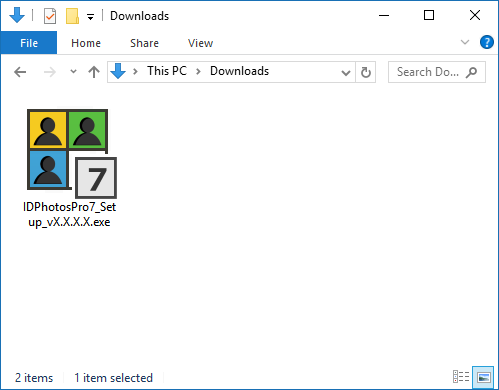This screenshot has width=499, height=390.
Task: Minimize the Downloads window
Action: 384,15
